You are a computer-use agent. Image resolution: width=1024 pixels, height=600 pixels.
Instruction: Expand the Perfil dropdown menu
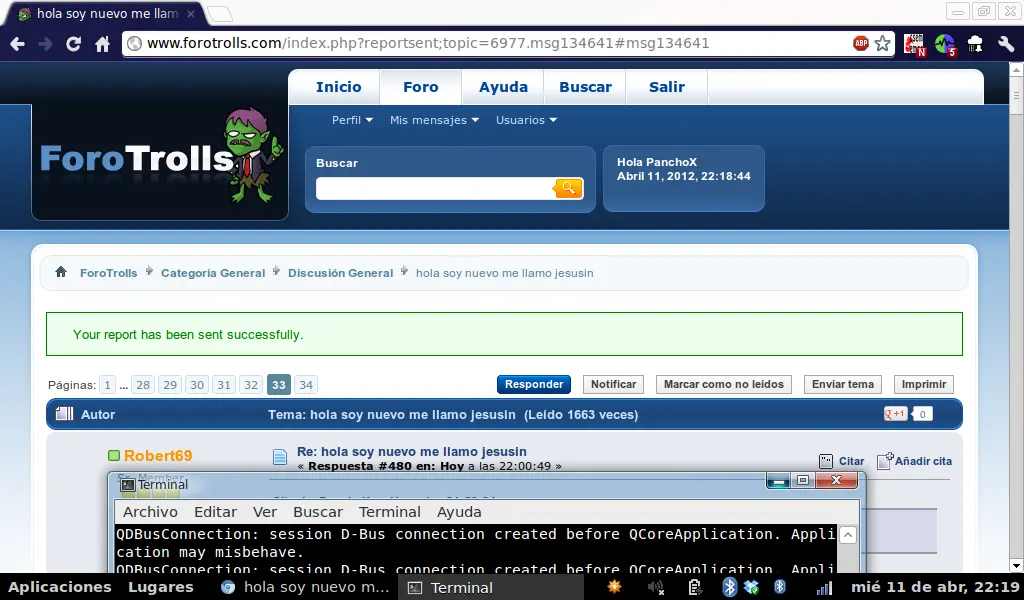(352, 120)
